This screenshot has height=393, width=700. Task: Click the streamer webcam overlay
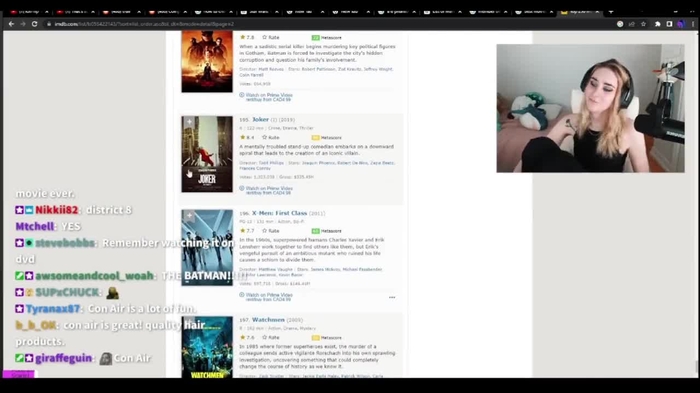(x=590, y=108)
